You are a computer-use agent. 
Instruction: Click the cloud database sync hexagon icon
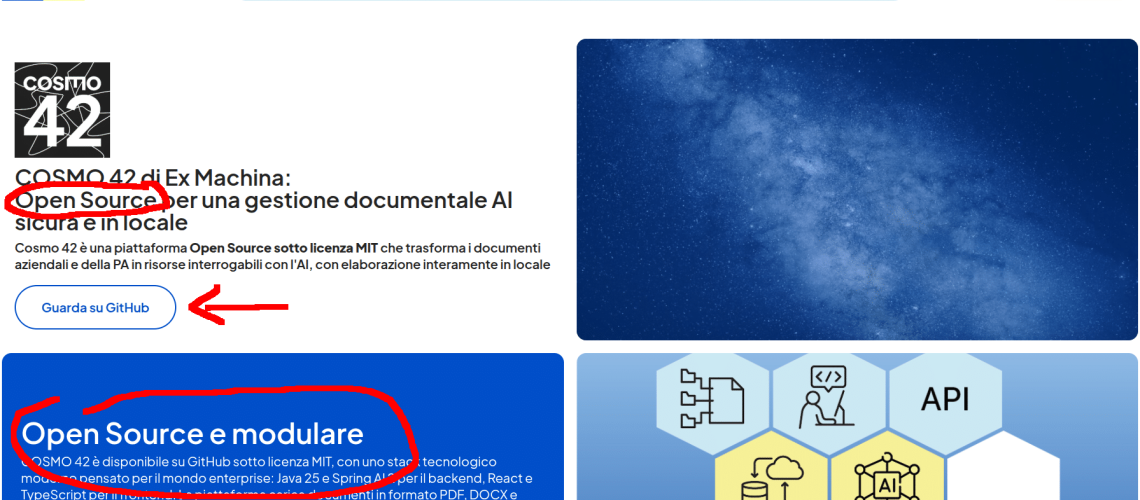pyautogui.click(x=771, y=475)
